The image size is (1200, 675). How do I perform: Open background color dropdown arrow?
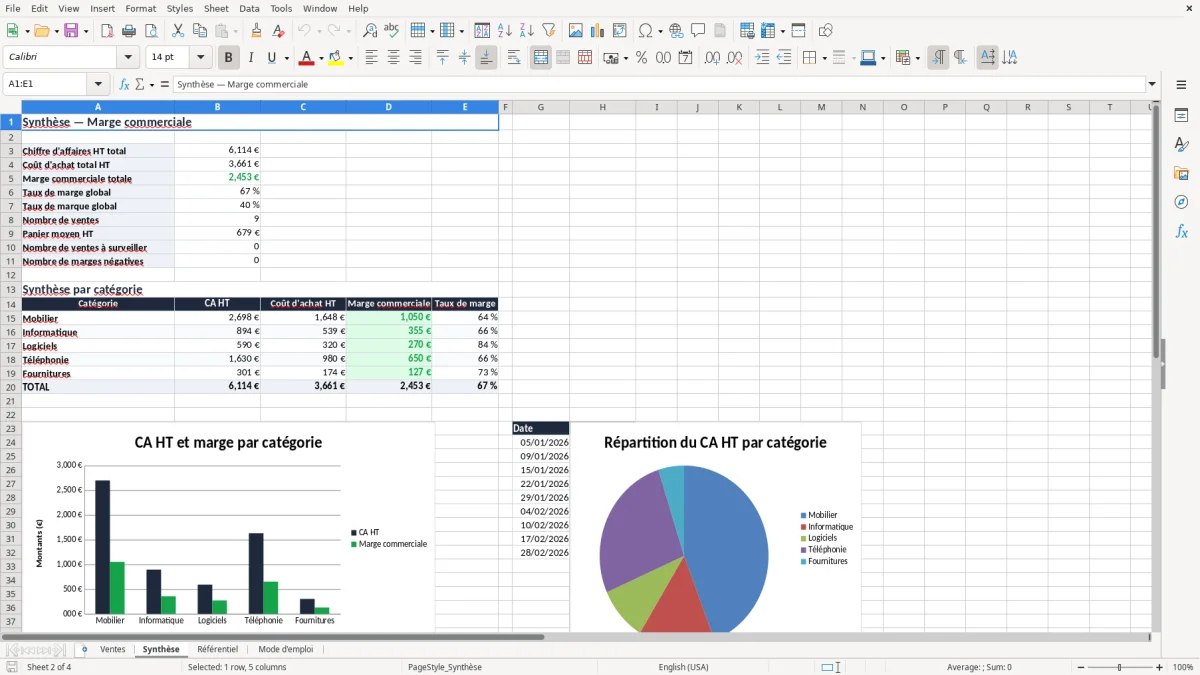click(351, 58)
